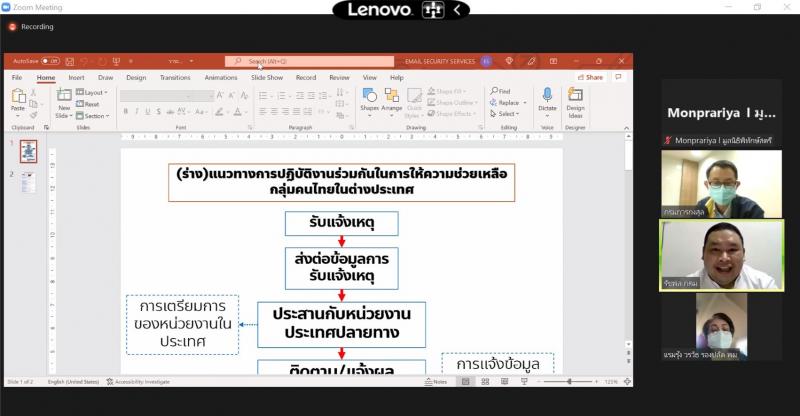Switch to the Insert ribbon tab
Viewport: 800px width, 416px height.
click(x=77, y=78)
